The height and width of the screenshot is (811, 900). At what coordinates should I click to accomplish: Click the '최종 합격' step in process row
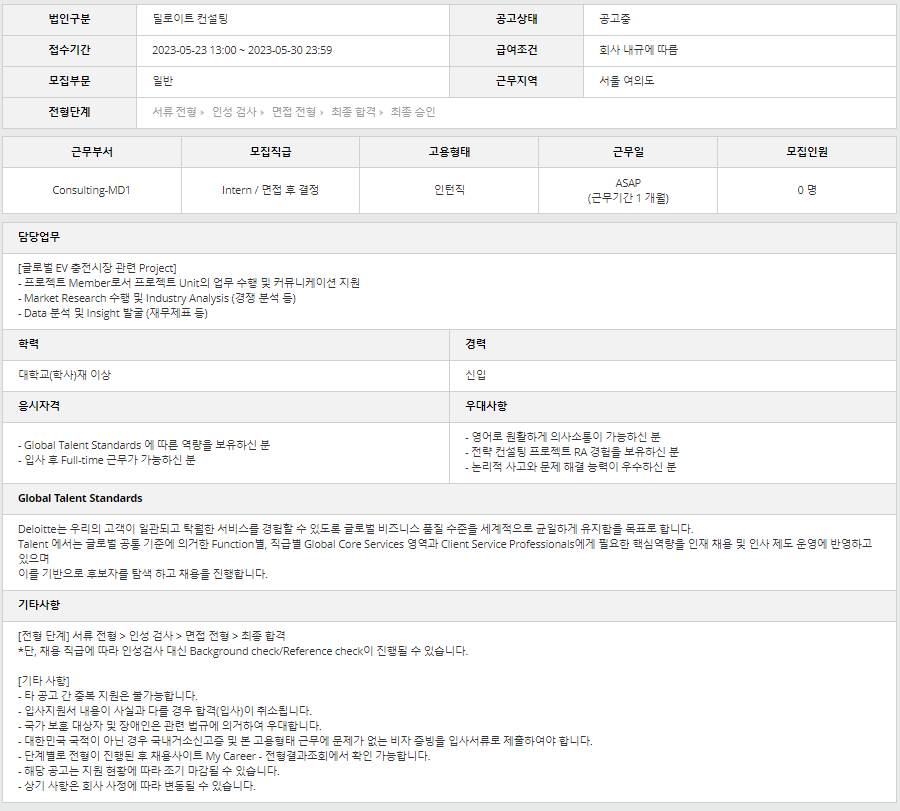point(353,112)
